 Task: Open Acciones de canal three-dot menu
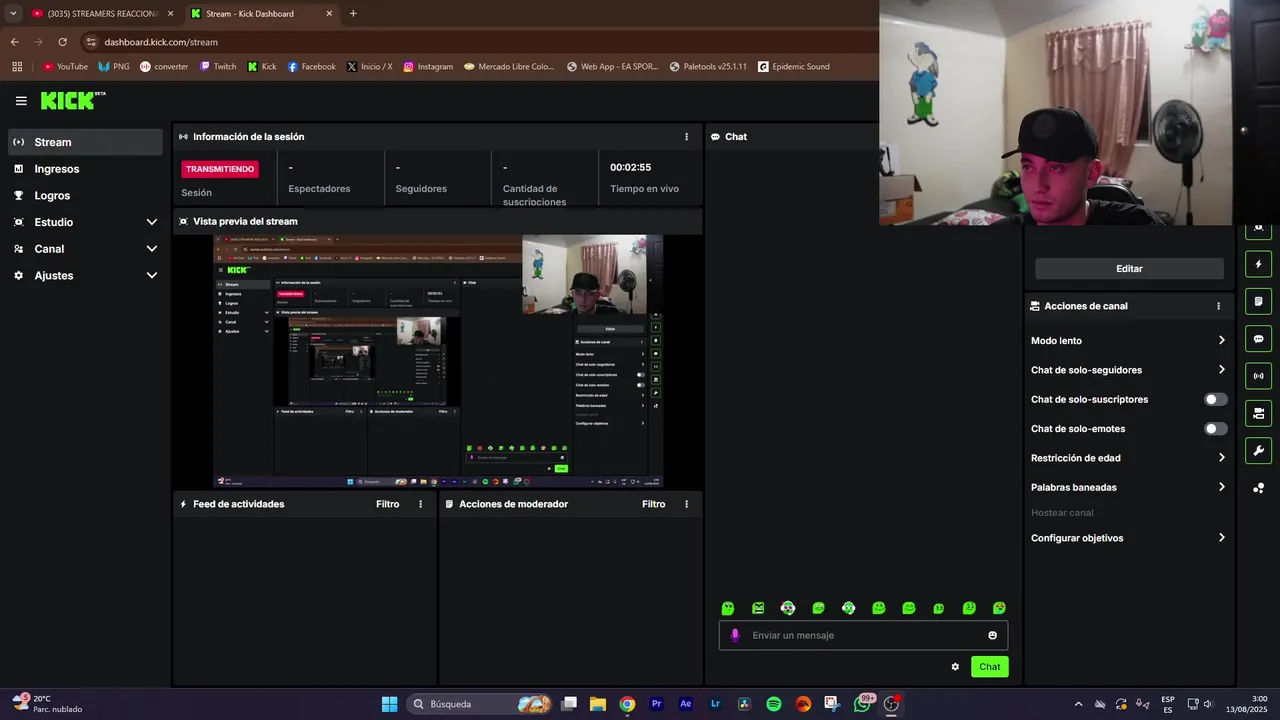pos(1218,306)
